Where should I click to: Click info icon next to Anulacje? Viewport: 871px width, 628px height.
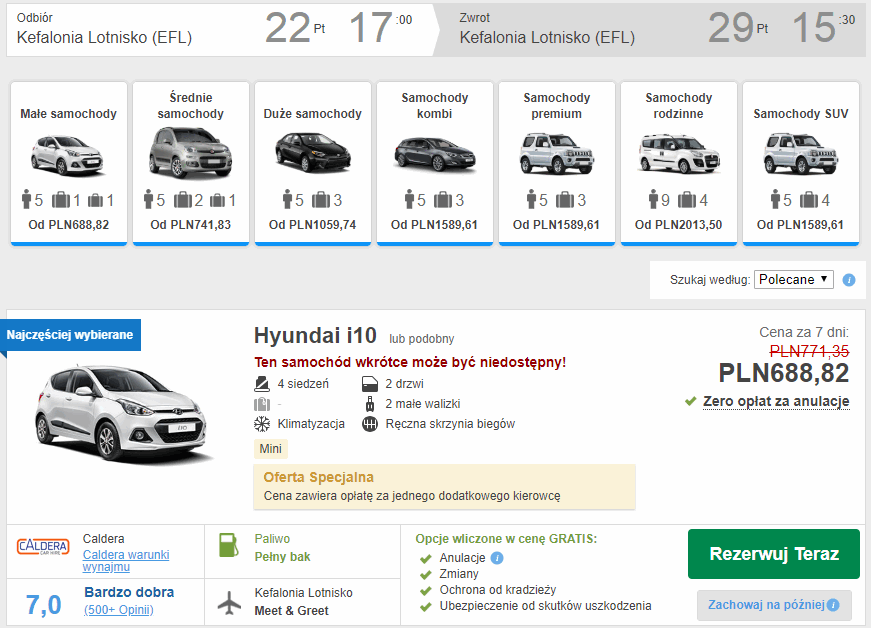tap(497, 558)
